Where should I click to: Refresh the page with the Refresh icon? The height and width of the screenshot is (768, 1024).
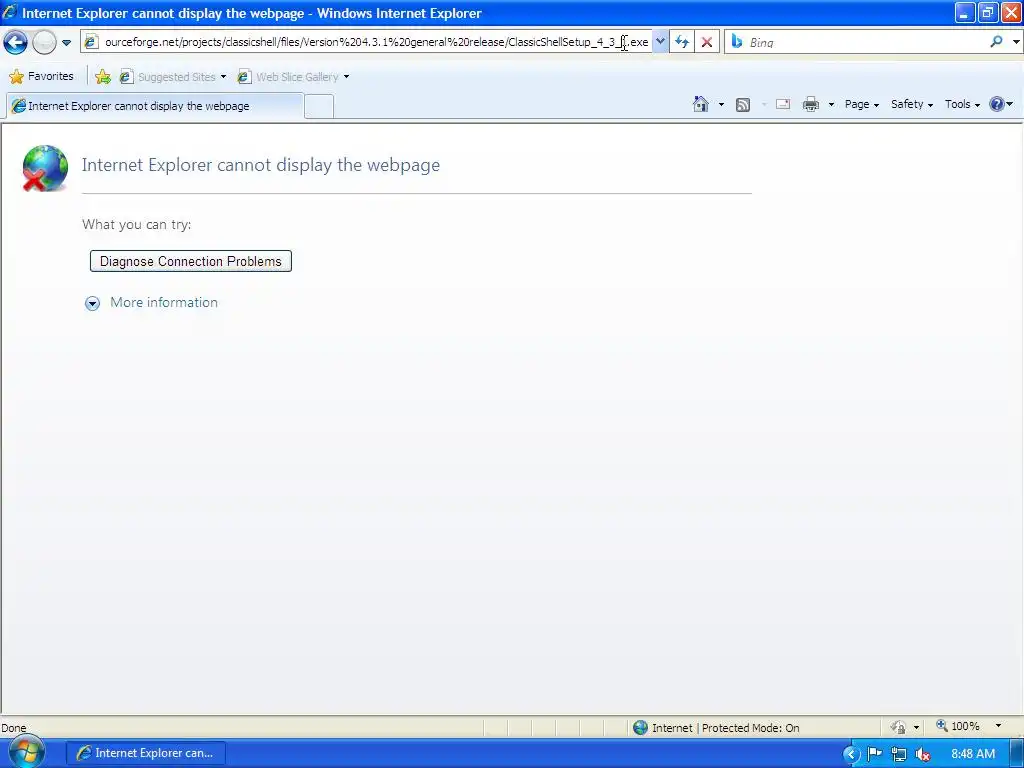tap(682, 42)
